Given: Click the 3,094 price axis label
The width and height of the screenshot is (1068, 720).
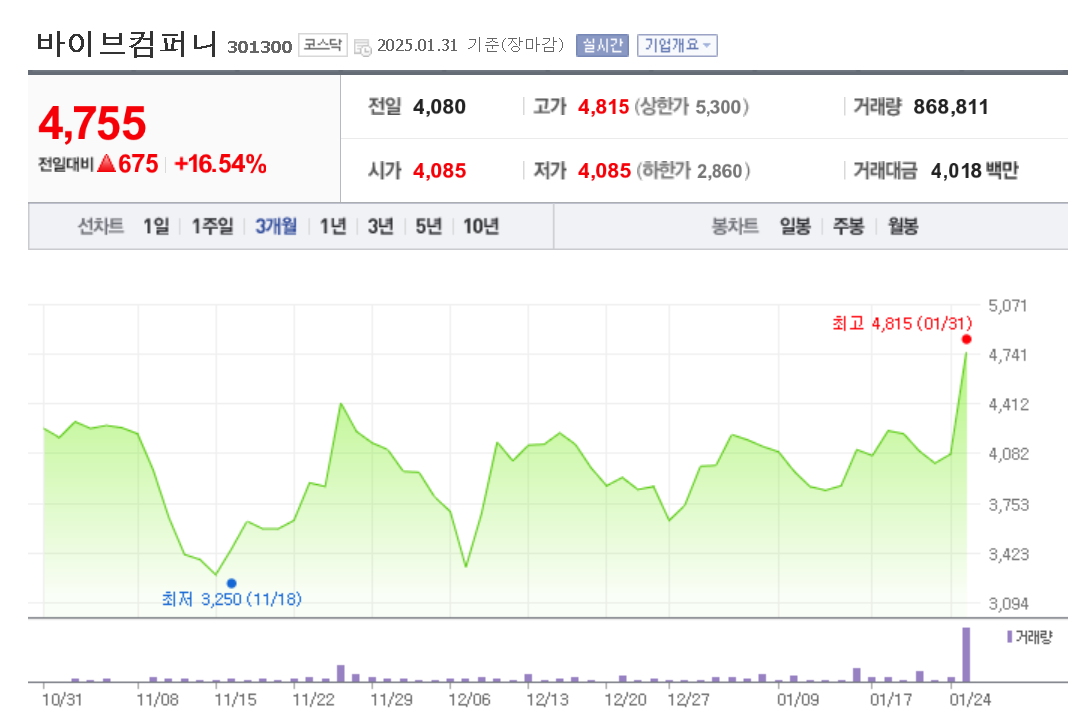Looking at the screenshot, I should (x=1008, y=604).
